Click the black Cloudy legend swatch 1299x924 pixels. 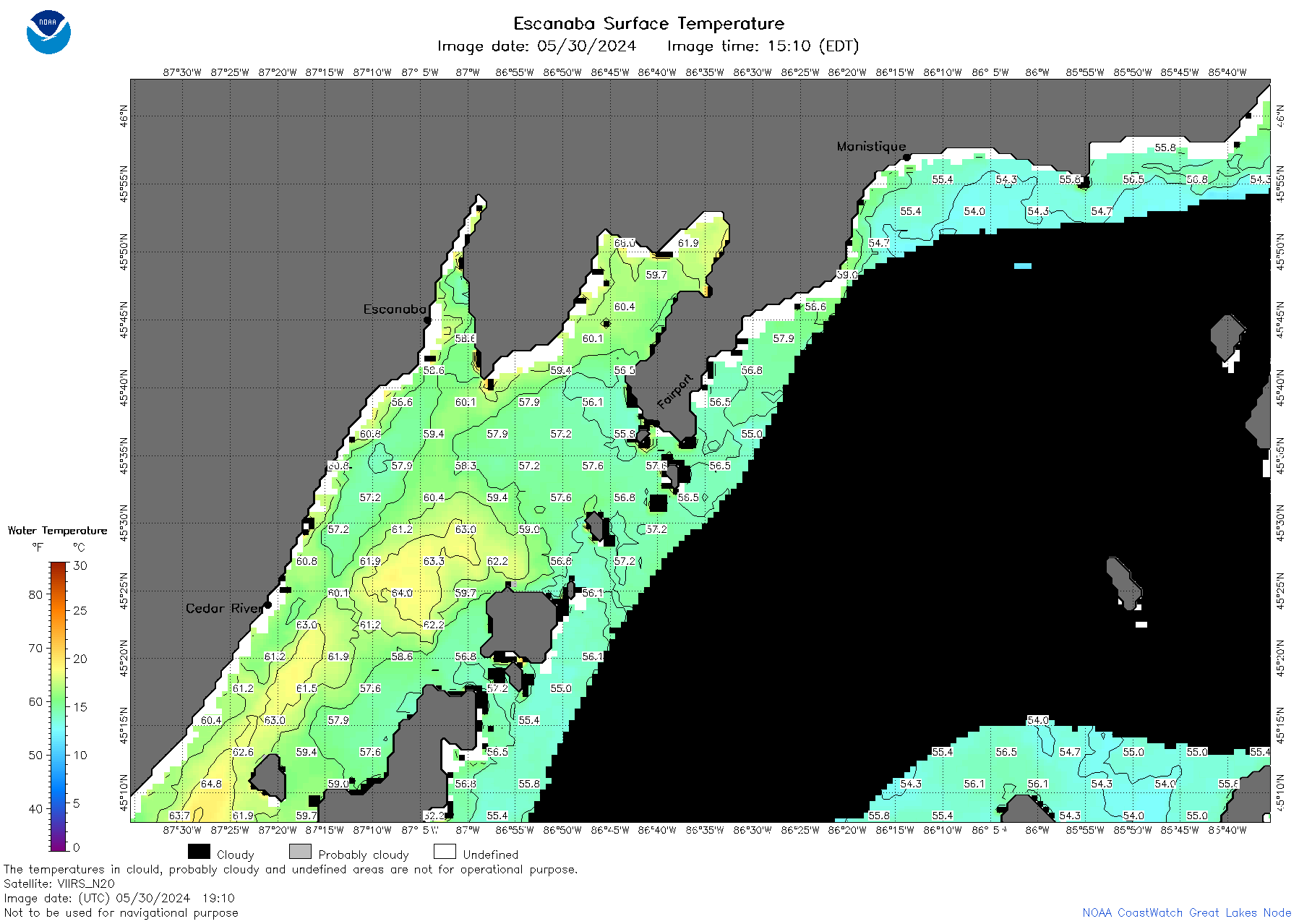tap(199, 852)
